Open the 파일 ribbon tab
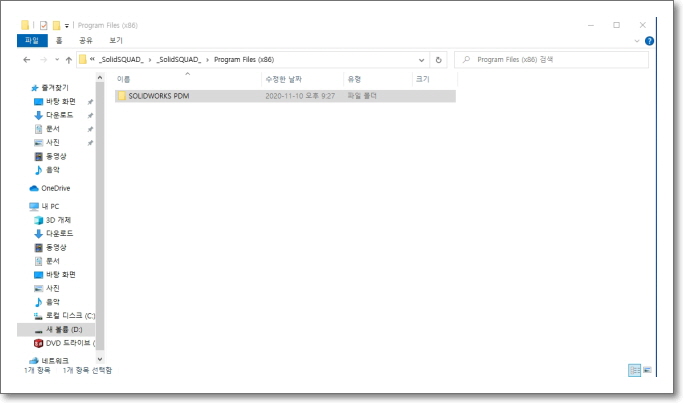This screenshot has height=404, width=684. [32, 41]
